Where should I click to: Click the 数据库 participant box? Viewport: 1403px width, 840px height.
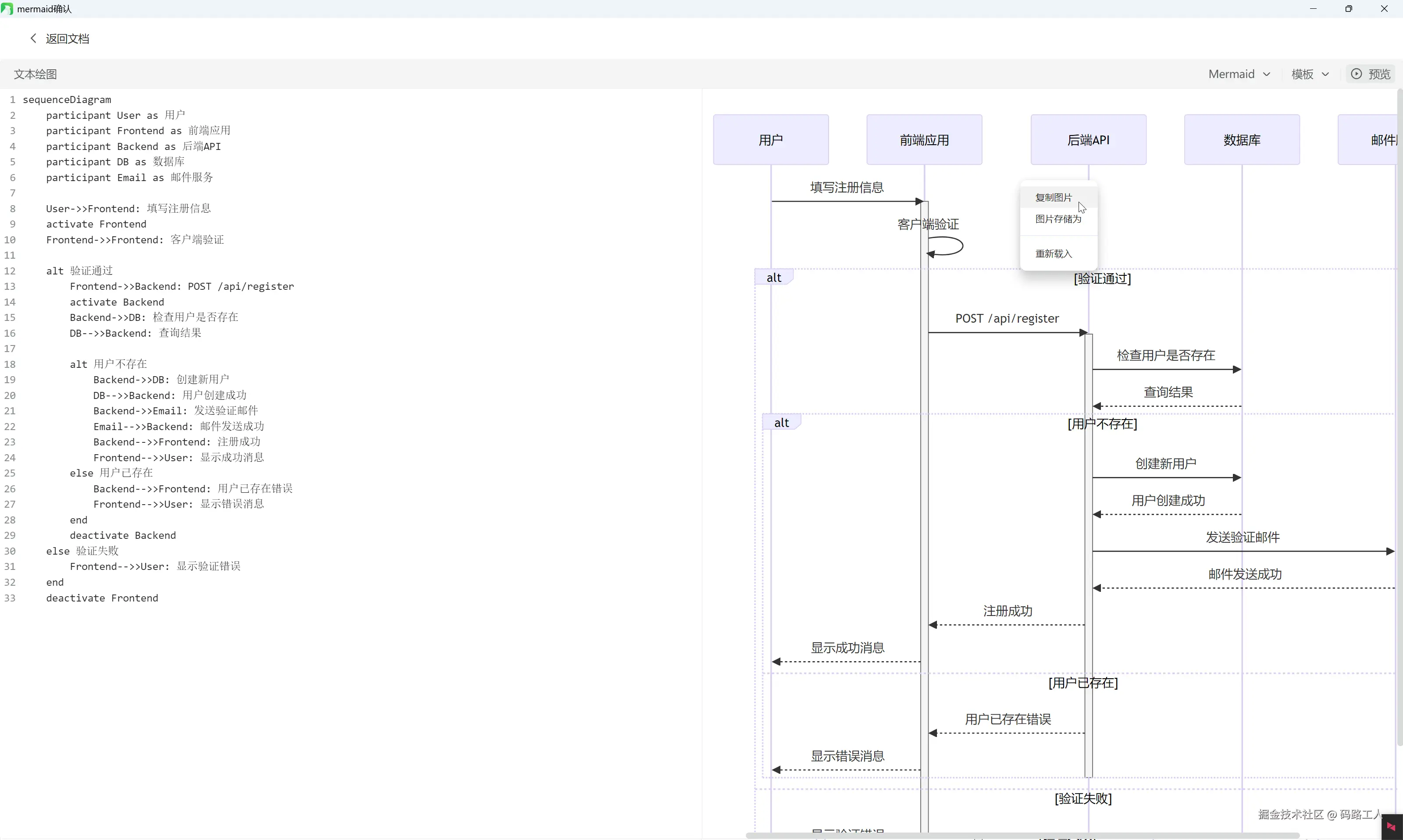click(x=1241, y=140)
